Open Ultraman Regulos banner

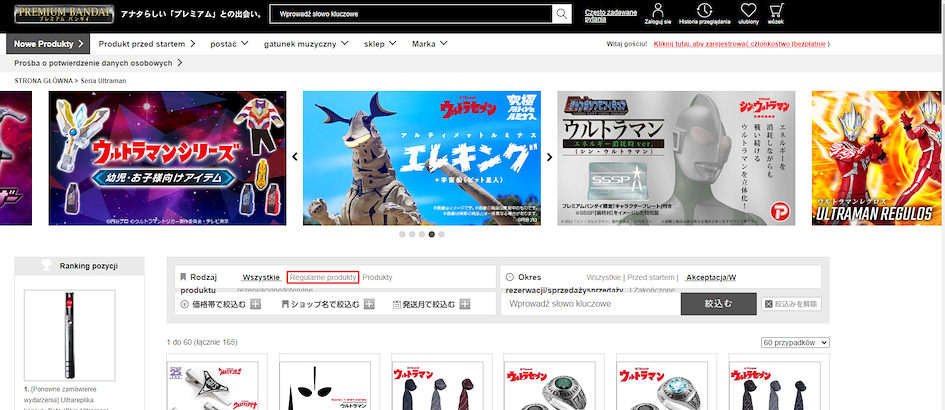[876, 158]
